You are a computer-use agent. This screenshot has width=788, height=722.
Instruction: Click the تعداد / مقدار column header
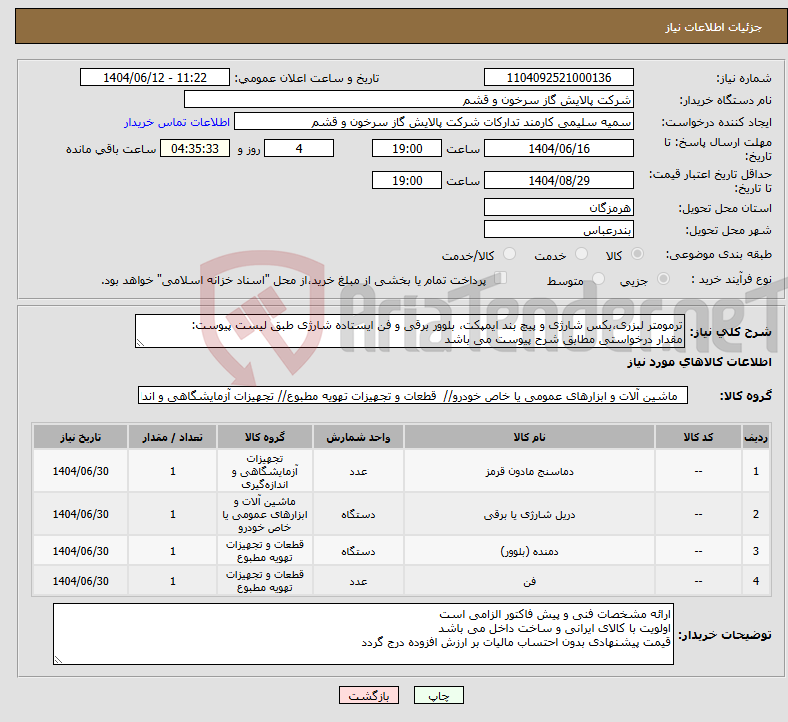[x=172, y=437]
